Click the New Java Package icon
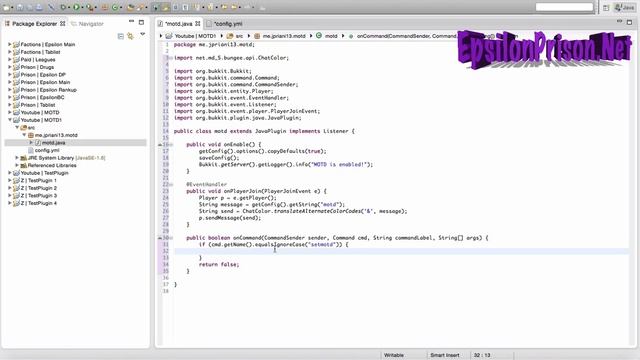The height and width of the screenshot is (360, 640). [x=105, y=7]
